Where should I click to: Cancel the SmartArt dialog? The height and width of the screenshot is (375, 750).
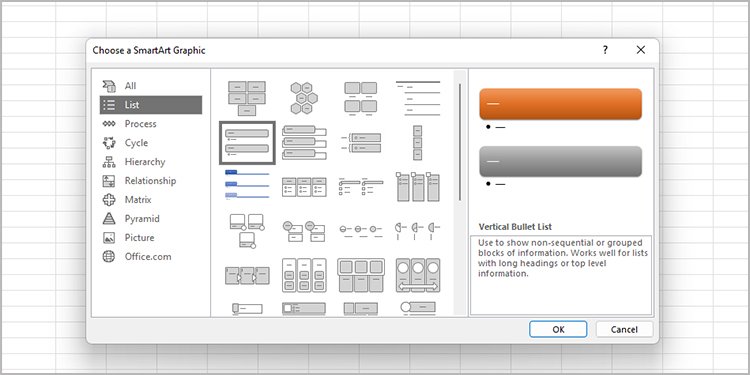click(x=624, y=329)
